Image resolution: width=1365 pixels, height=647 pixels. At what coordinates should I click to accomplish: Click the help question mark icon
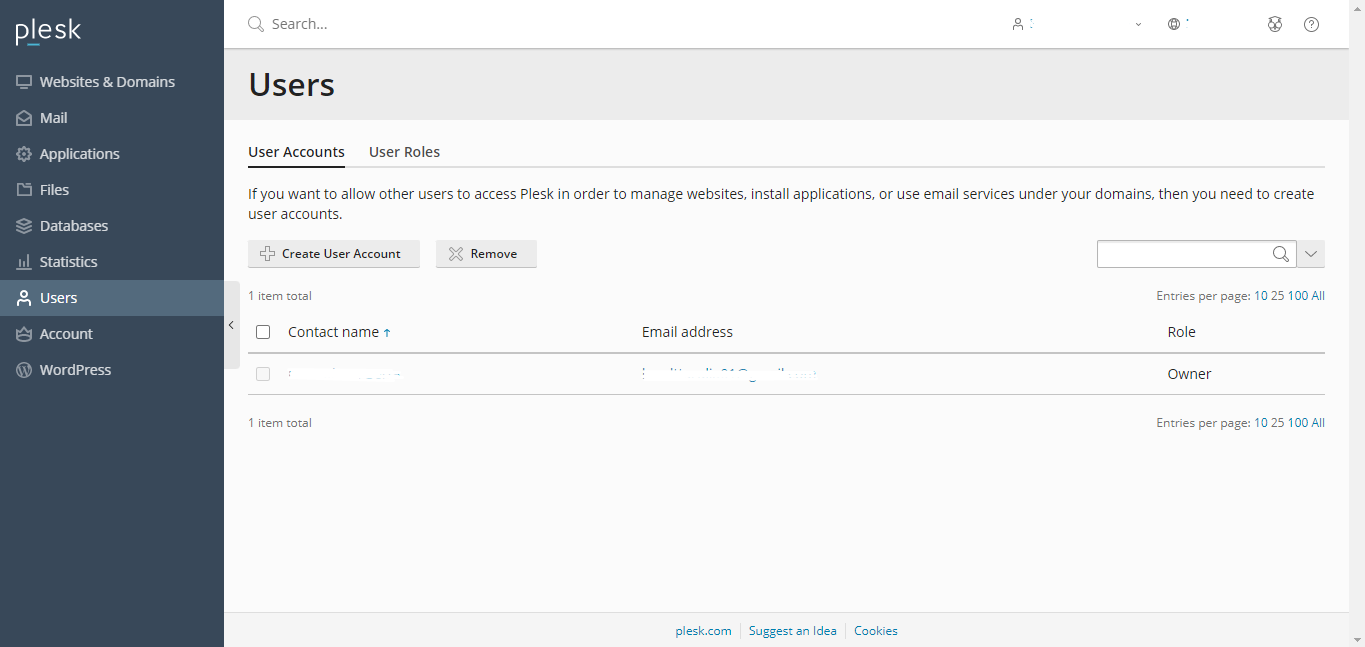click(x=1312, y=24)
